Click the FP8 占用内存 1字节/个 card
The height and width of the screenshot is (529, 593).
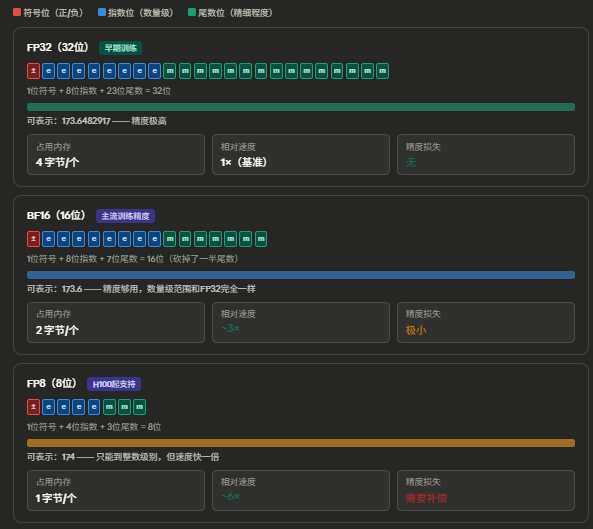point(116,490)
